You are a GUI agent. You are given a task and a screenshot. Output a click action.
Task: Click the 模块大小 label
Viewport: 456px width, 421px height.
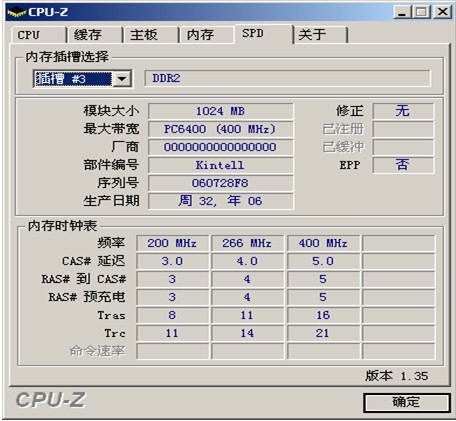pos(111,111)
